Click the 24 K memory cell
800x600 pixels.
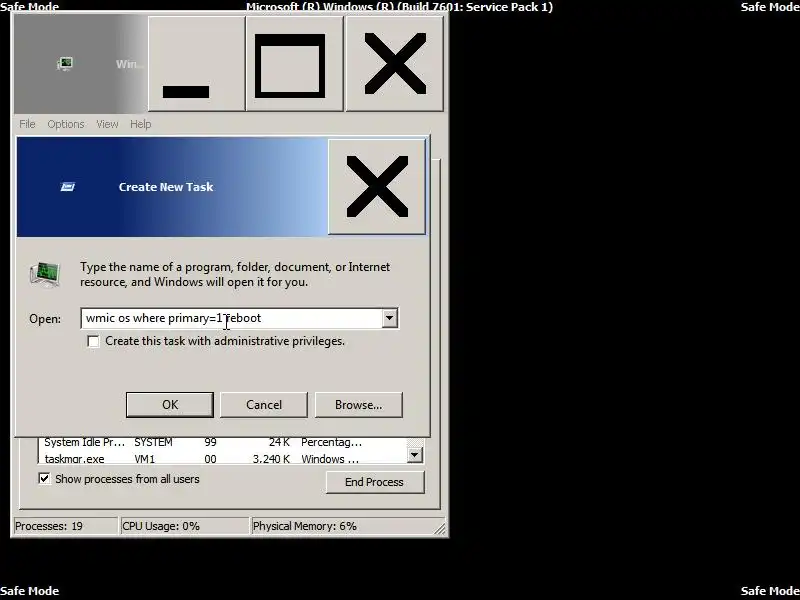(x=279, y=442)
